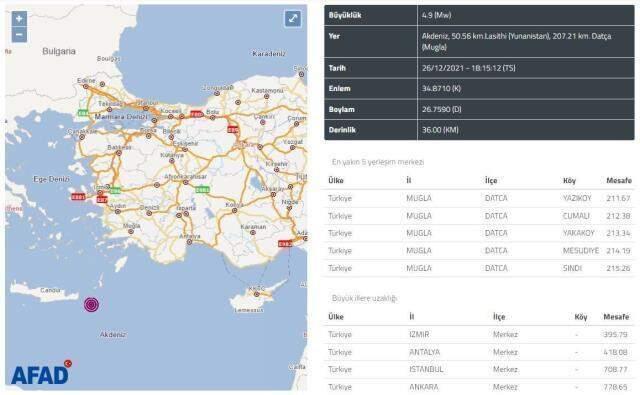Image resolution: width=640 pixels, height=395 pixels.
Task: Click the Bulgaria label on map
Action: (x=59, y=51)
